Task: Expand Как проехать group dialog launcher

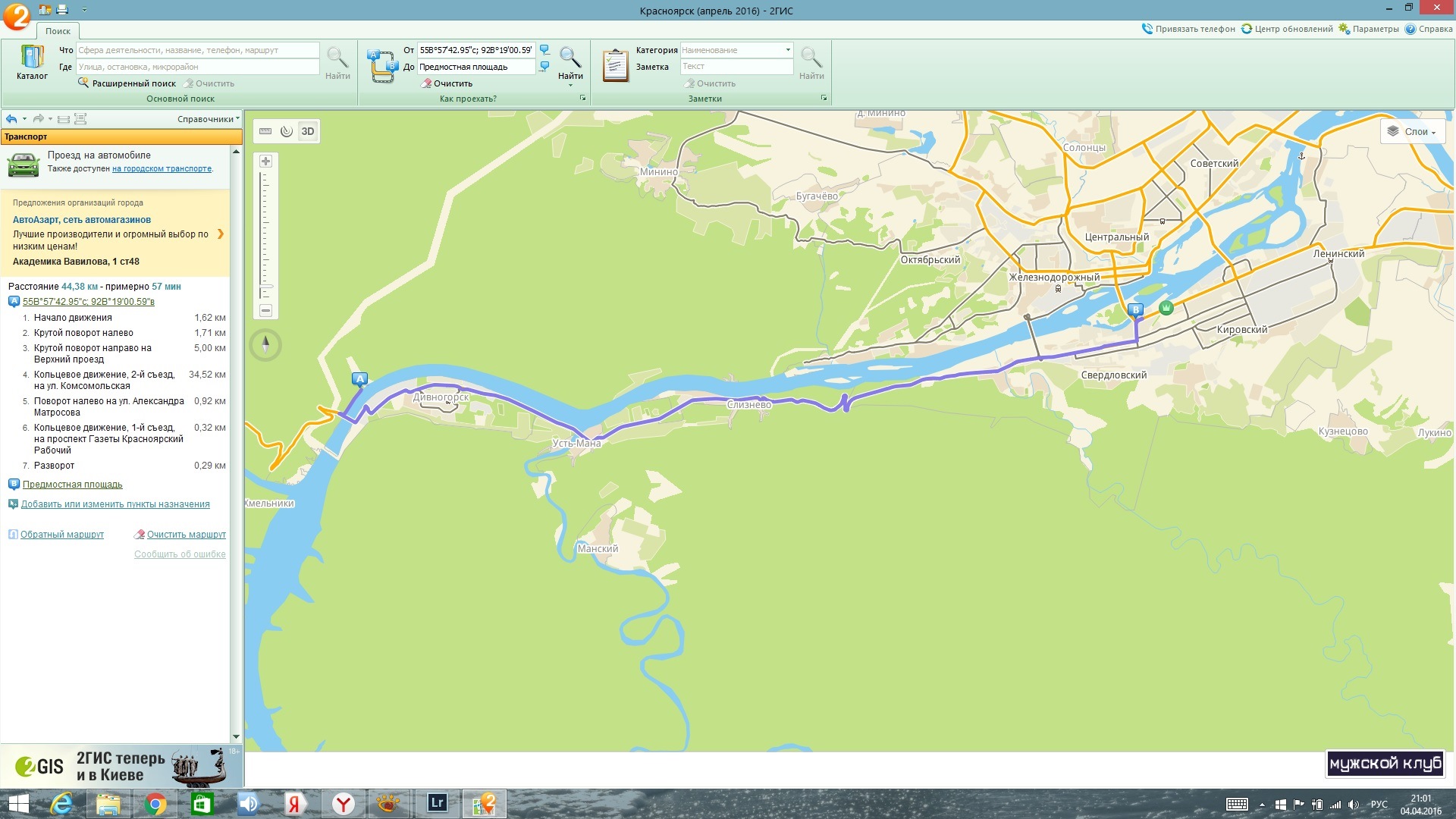Action: [582, 99]
